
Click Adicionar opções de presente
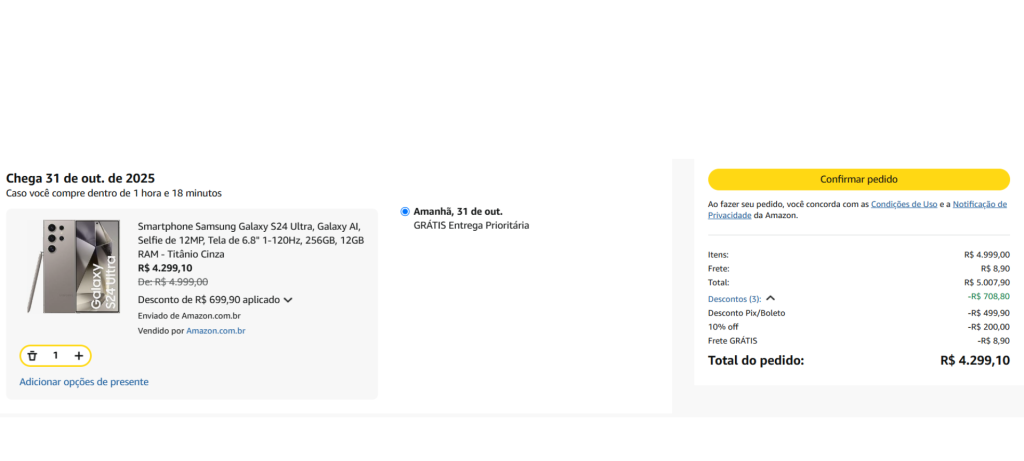pyautogui.click(x=84, y=382)
